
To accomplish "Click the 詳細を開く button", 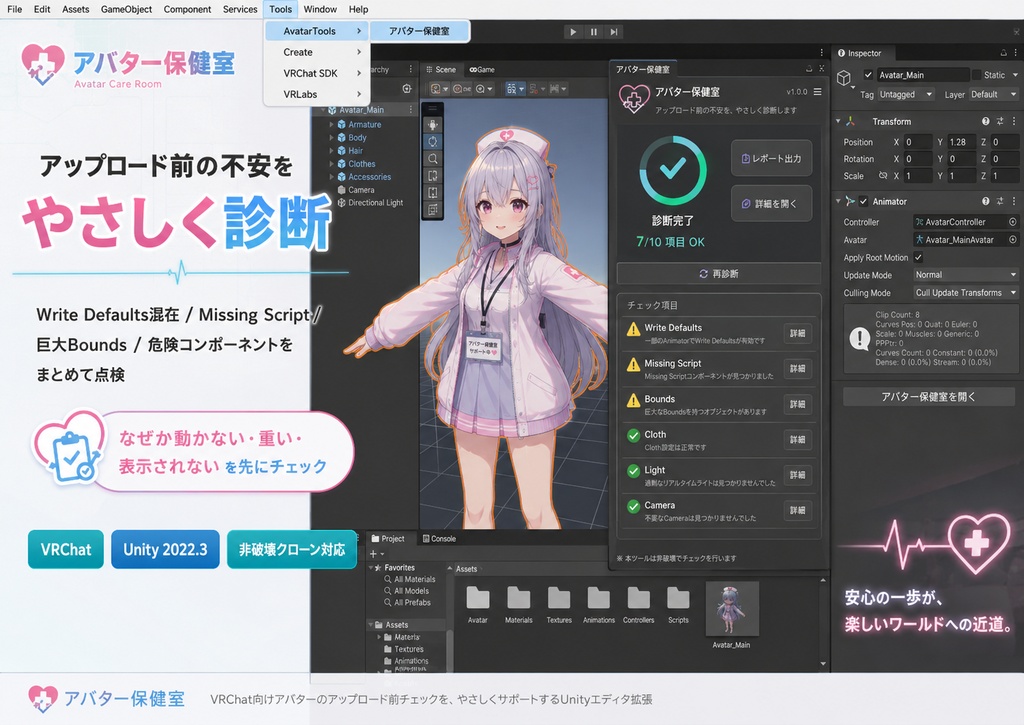I will coord(771,204).
